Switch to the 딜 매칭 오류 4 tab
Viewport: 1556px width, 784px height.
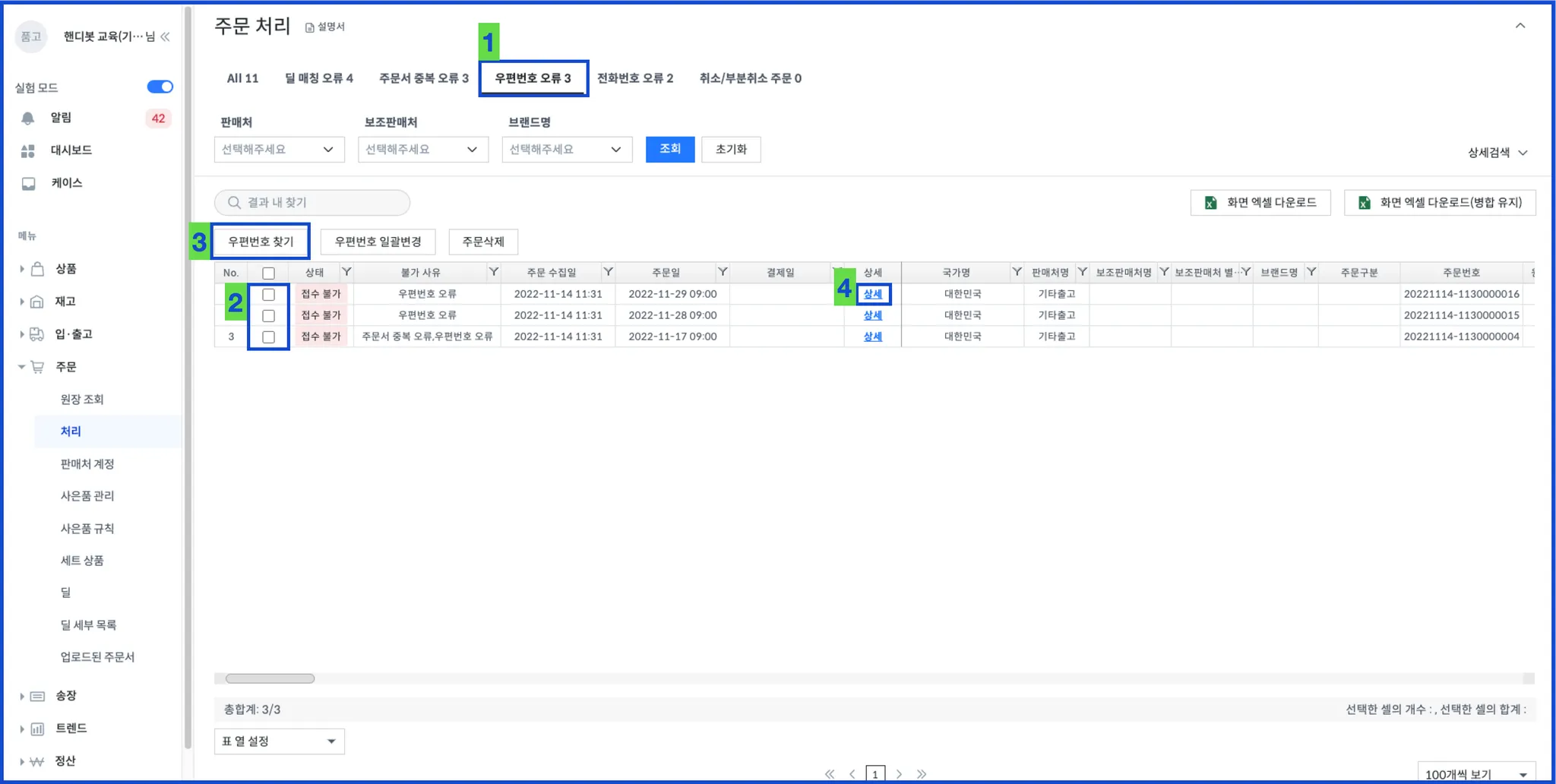click(x=319, y=78)
